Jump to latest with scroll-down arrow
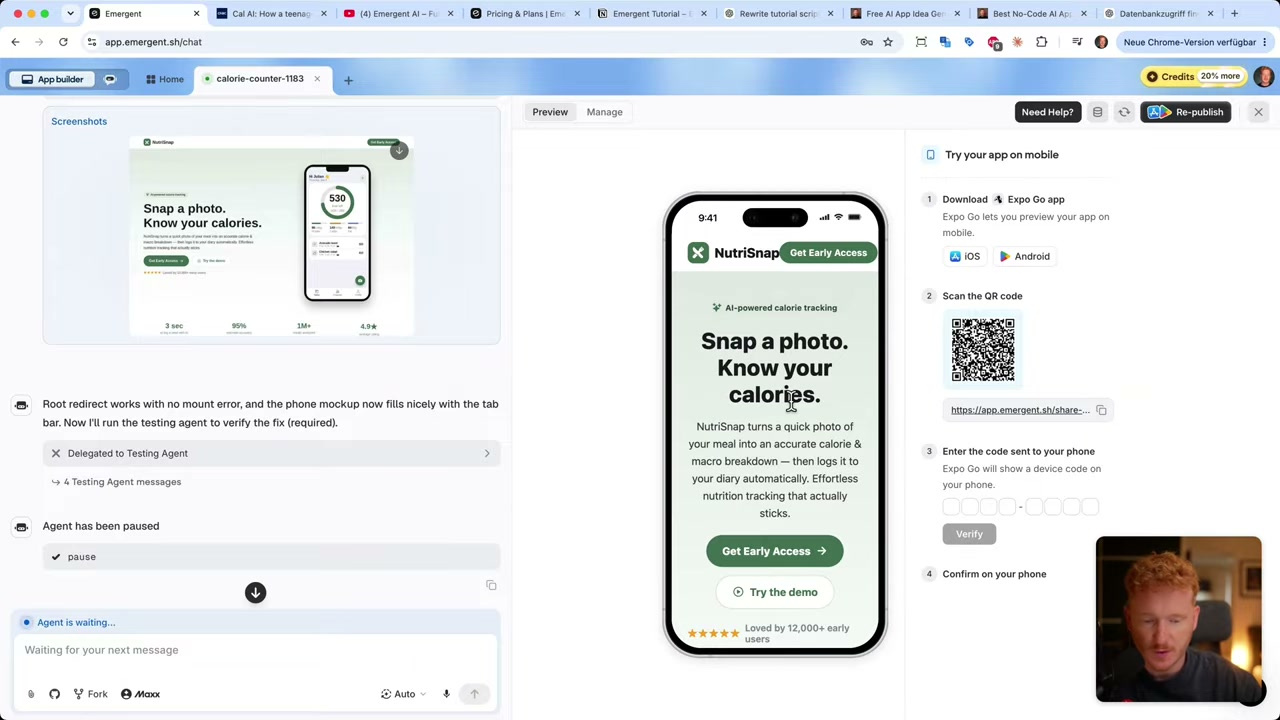The height and width of the screenshot is (720, 1280). [255, 593]
